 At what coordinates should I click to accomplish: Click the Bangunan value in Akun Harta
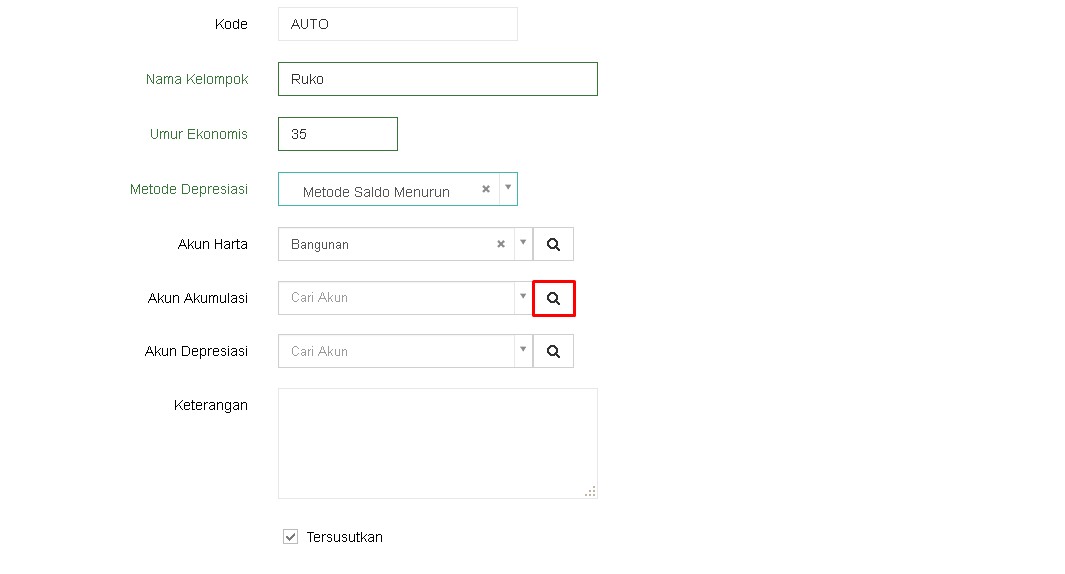(x=320, y=244)
